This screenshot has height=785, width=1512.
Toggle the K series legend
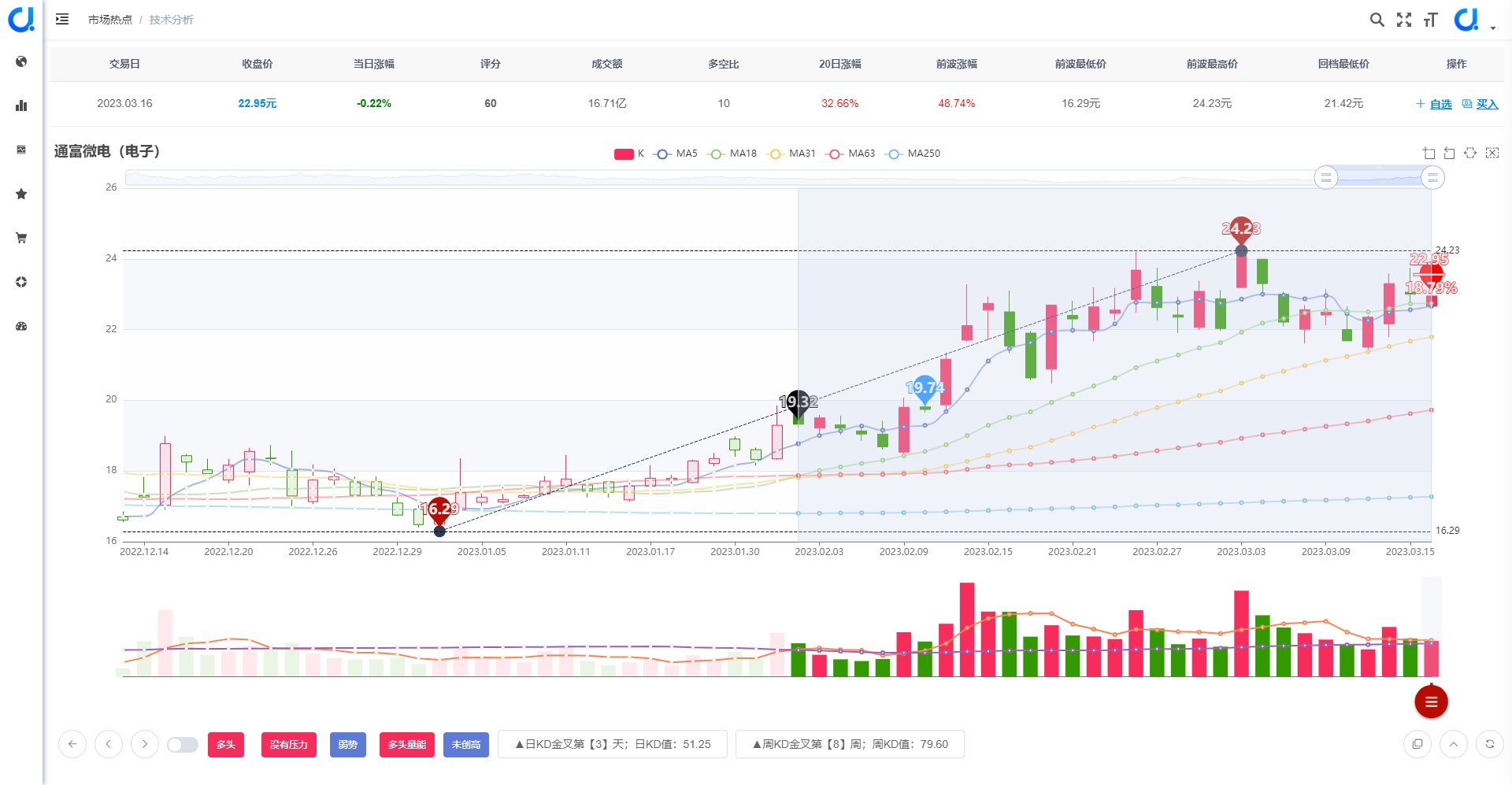(629, 154)
